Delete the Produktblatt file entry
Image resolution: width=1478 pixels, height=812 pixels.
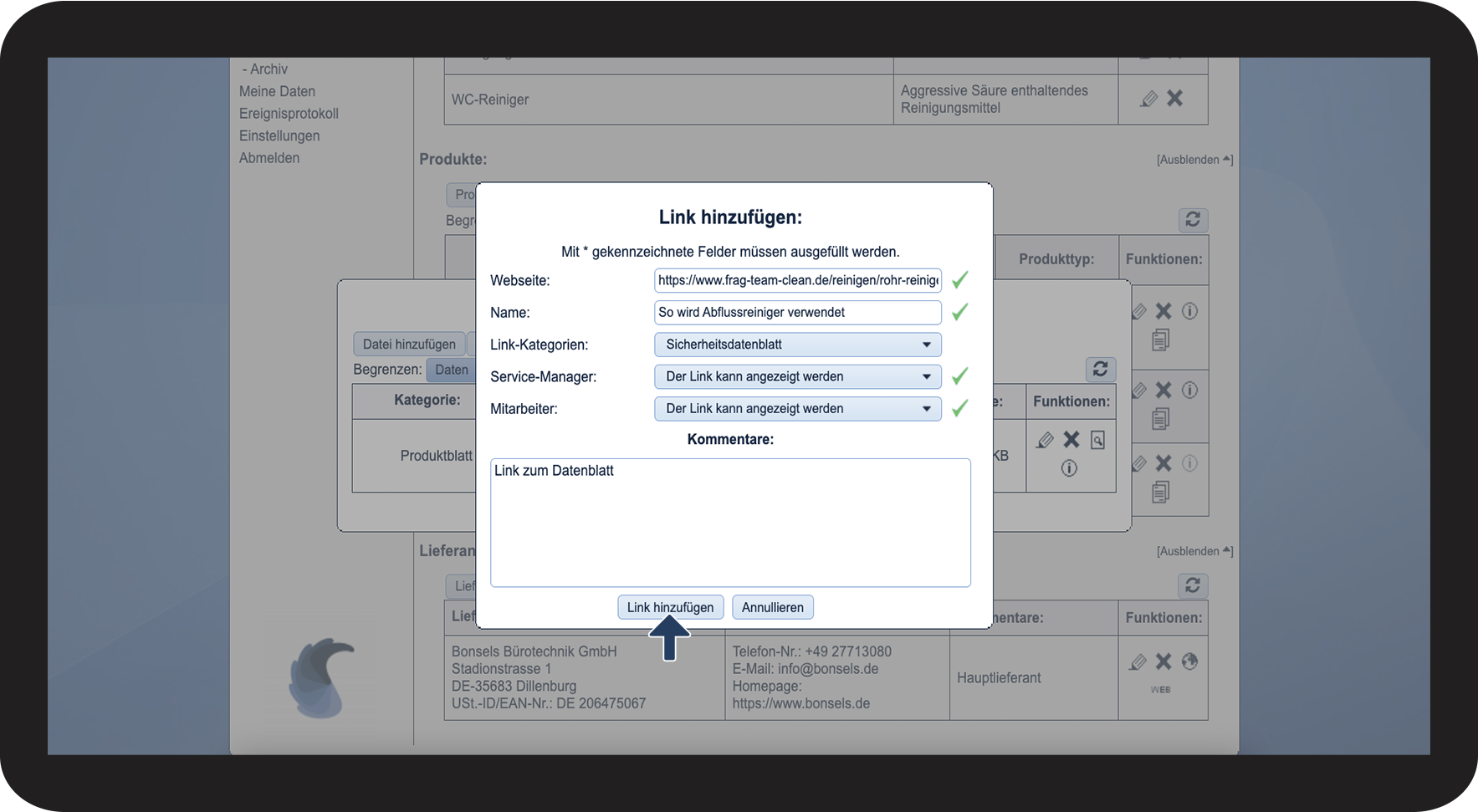[x=1071, y=440]
